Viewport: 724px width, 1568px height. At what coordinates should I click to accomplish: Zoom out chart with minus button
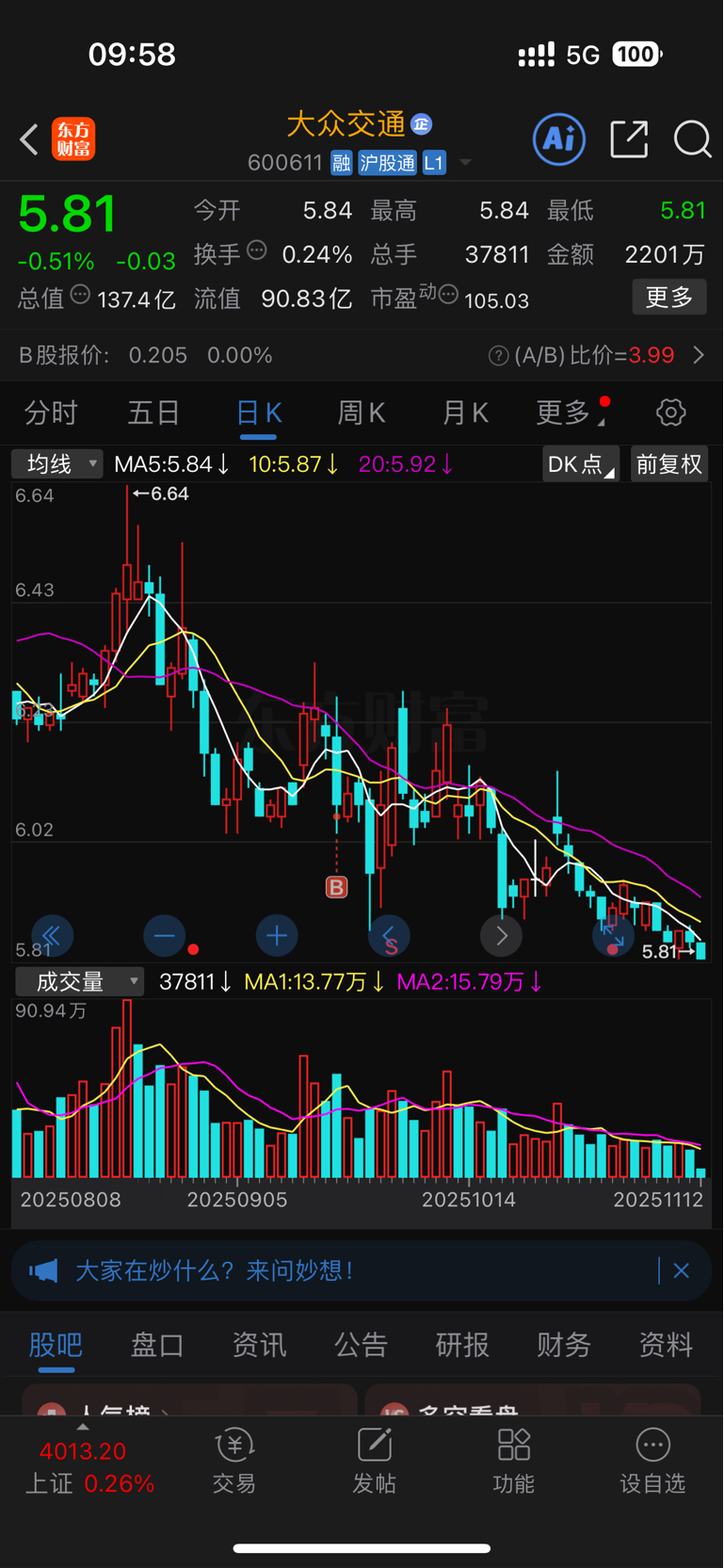pos(164,935)
